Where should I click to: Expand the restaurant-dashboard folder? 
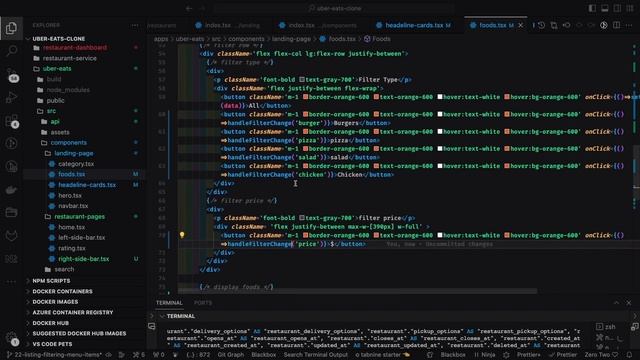click(75, 48)
